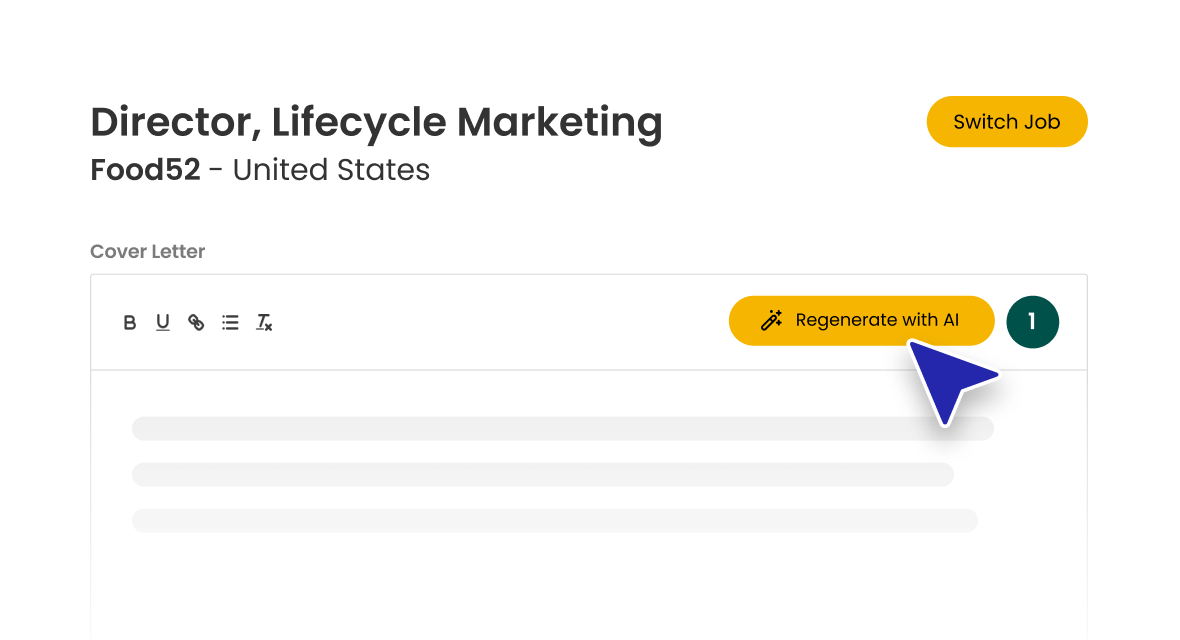Clear text formatting with the Tx icon
This screenshot has height=640, width=1180.
pyautogui.click(x=264, y=322)
